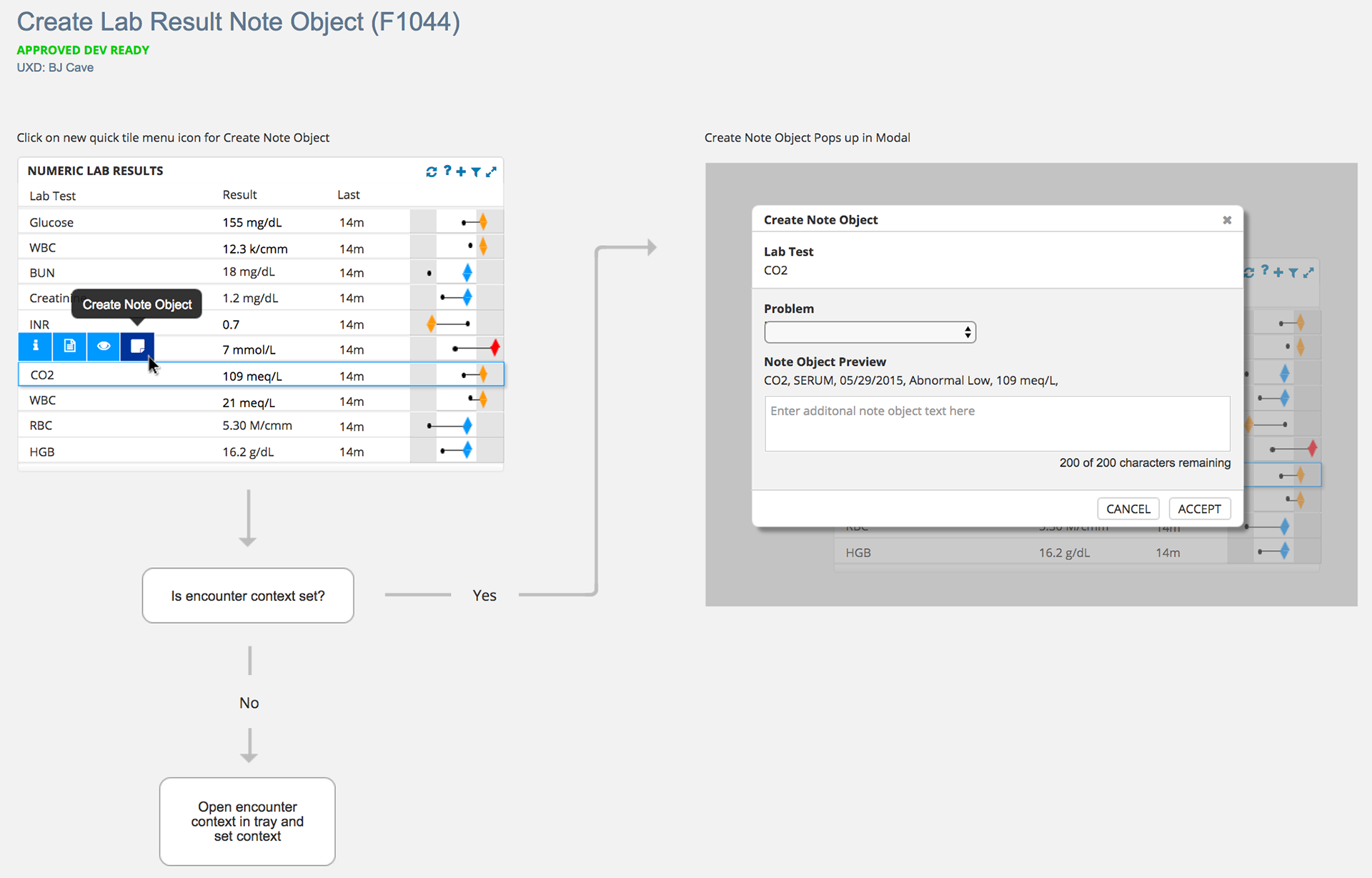This screenshot has height=878, width=1372.
Task: Close the Create Note Object modal
Action: (x=1227, y=220)
